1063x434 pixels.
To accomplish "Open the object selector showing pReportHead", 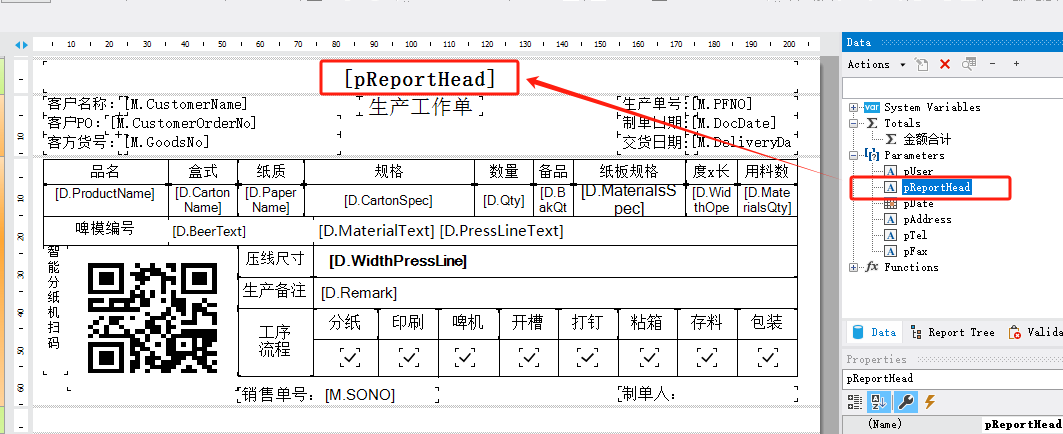I will point(952,378).
